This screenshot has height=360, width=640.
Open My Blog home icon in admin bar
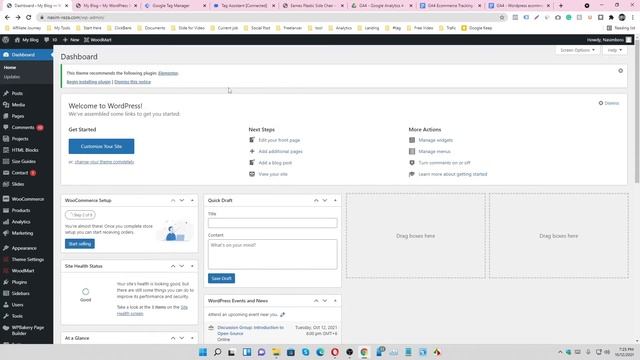17,40
